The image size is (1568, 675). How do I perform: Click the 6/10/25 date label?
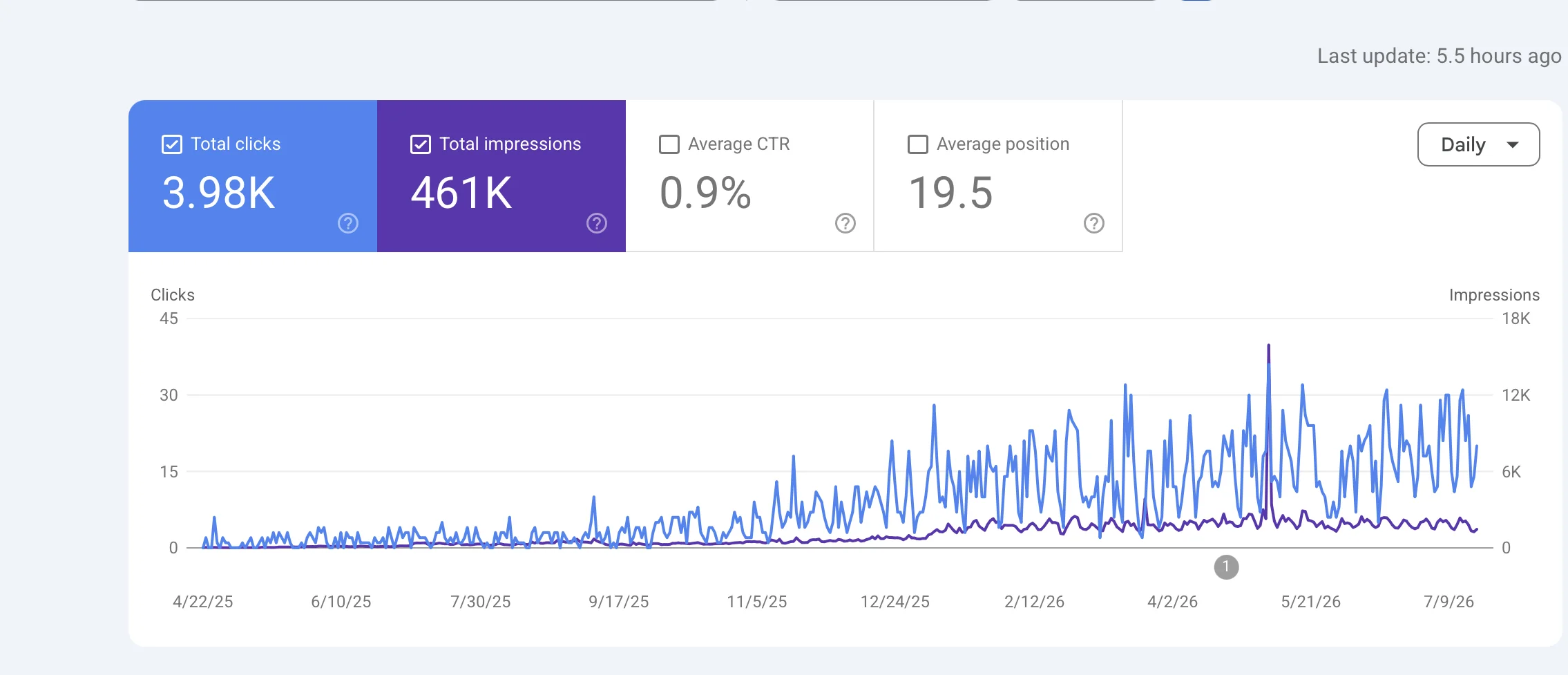(x=341, y=602)
